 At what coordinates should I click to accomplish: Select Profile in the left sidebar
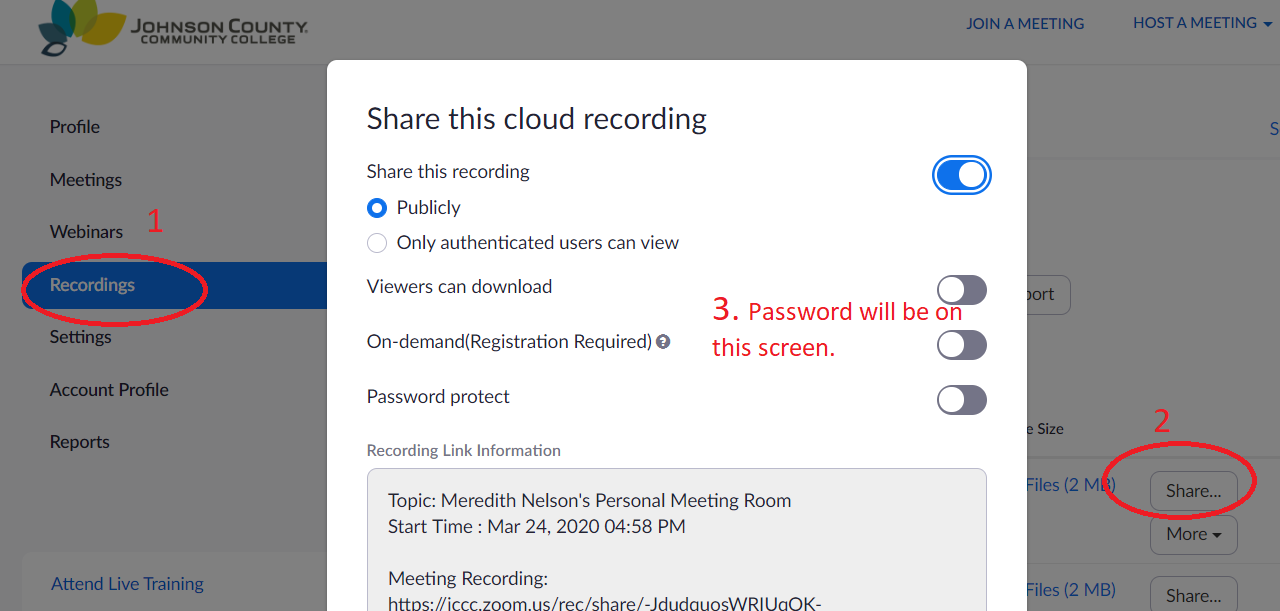click(x=74, y=126)
